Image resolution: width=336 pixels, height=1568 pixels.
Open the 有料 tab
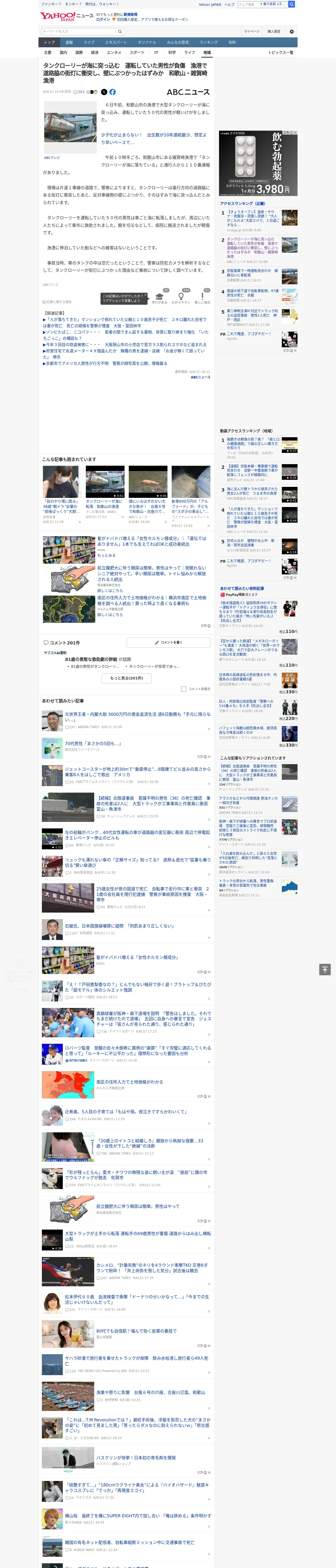232,43
